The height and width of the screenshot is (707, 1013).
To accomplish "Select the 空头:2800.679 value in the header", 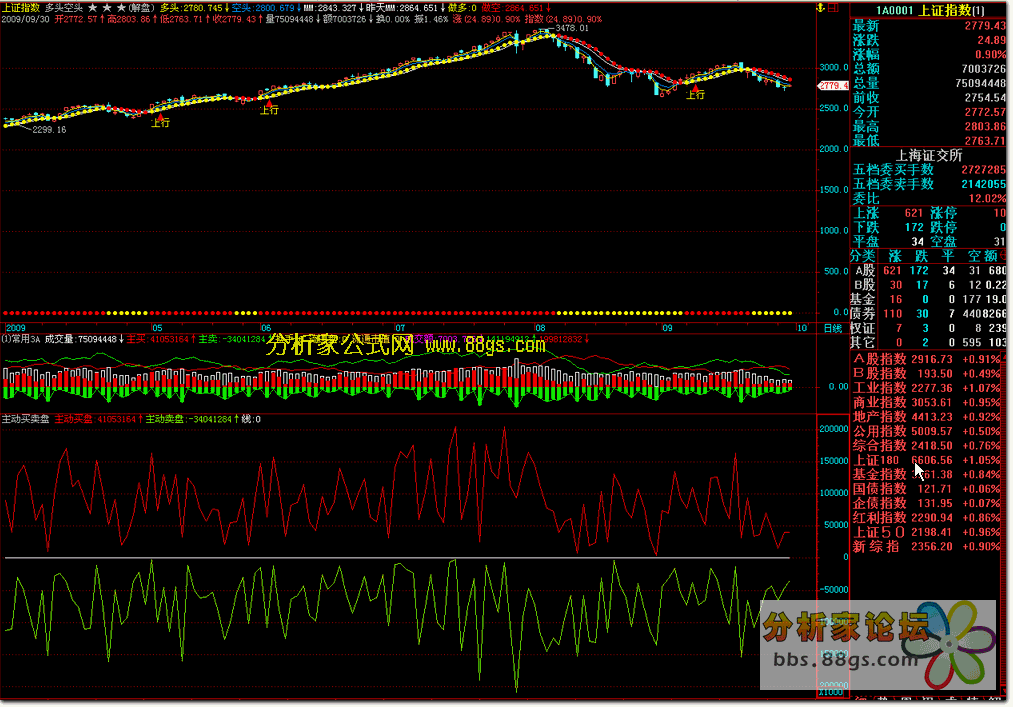I will [x=263, y=8].
